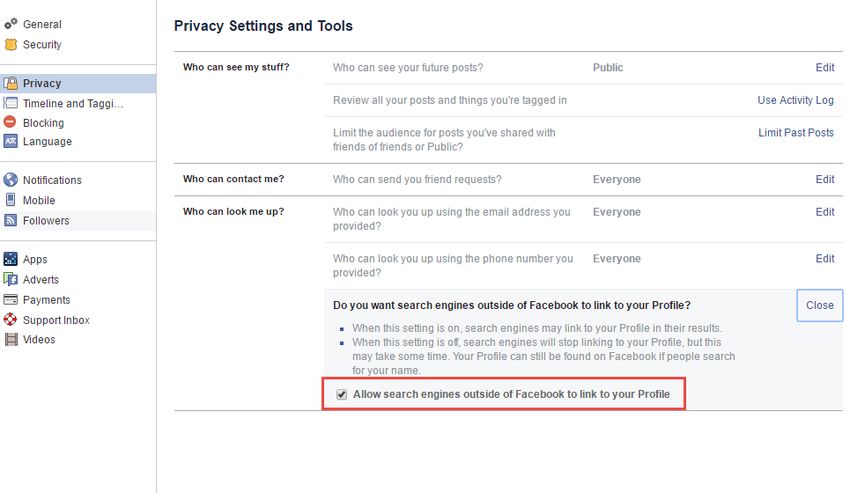Click the Notifications globe icon
Viewport: 850px width, 493px height.
click(x=10, y=180)
